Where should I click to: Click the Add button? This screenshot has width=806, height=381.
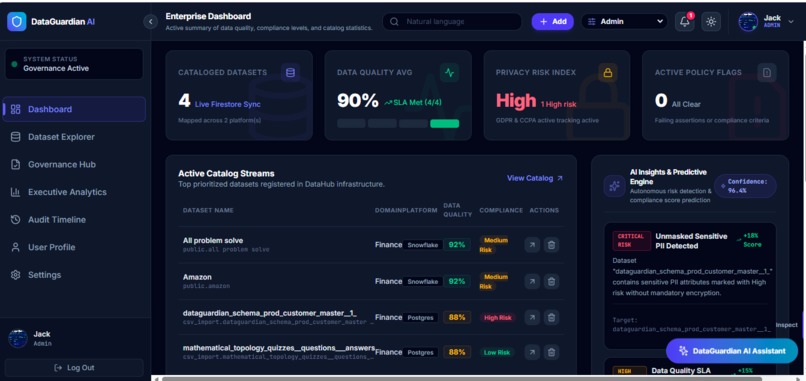(x=553, y=22)
